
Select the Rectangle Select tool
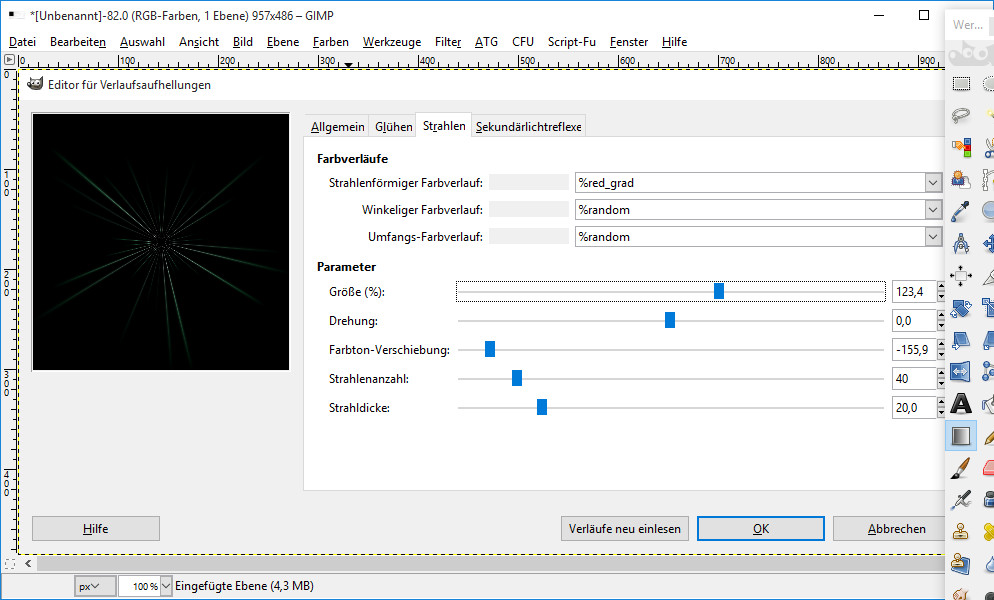click(961, 84)
